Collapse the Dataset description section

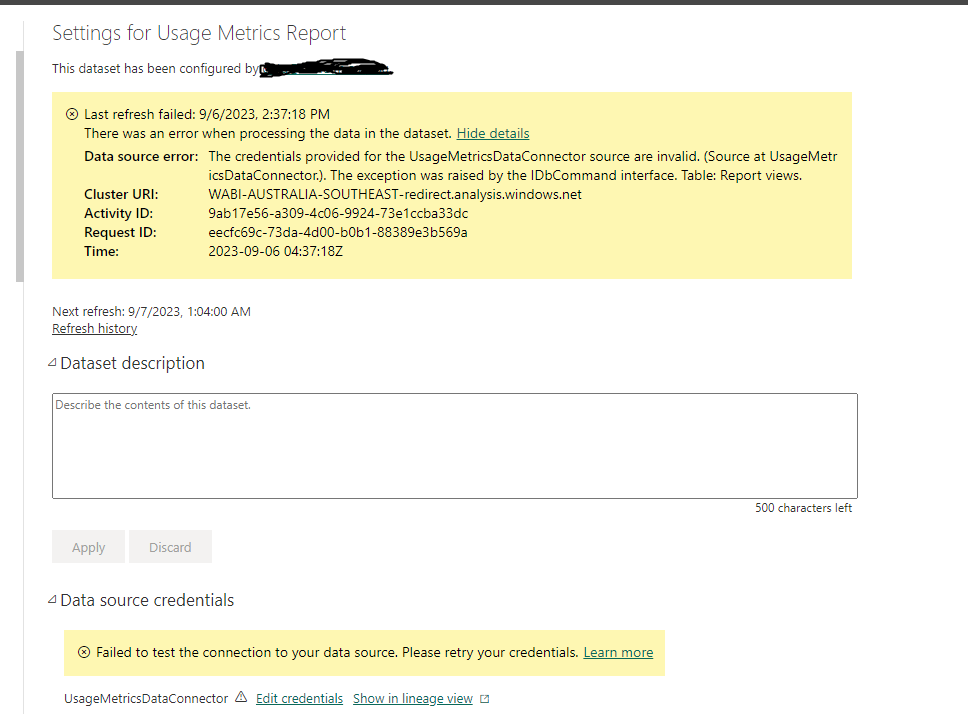[52, 363]
